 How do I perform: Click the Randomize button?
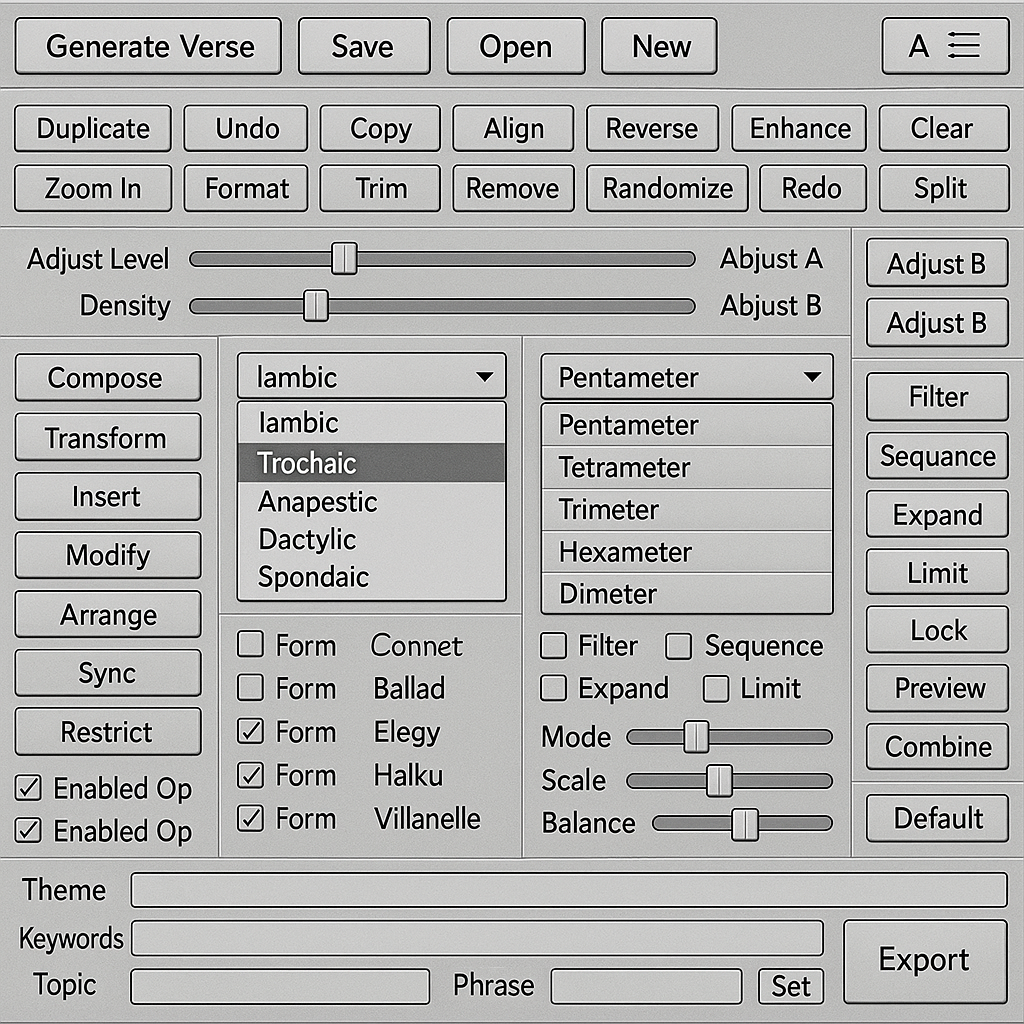pyautogui.click(x=667, y=189)
